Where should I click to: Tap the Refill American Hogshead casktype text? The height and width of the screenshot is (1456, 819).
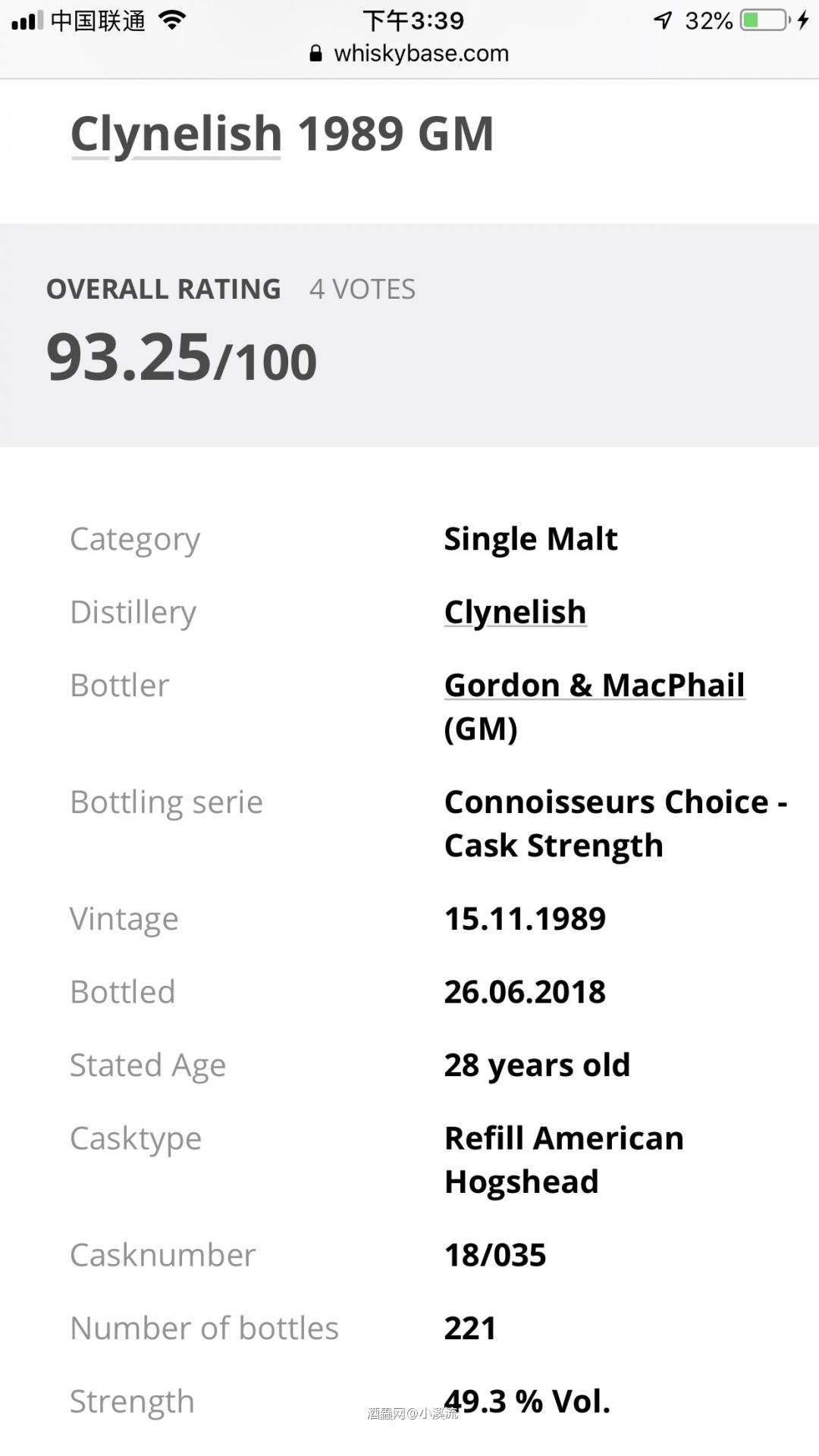[x=563, y=1159]
